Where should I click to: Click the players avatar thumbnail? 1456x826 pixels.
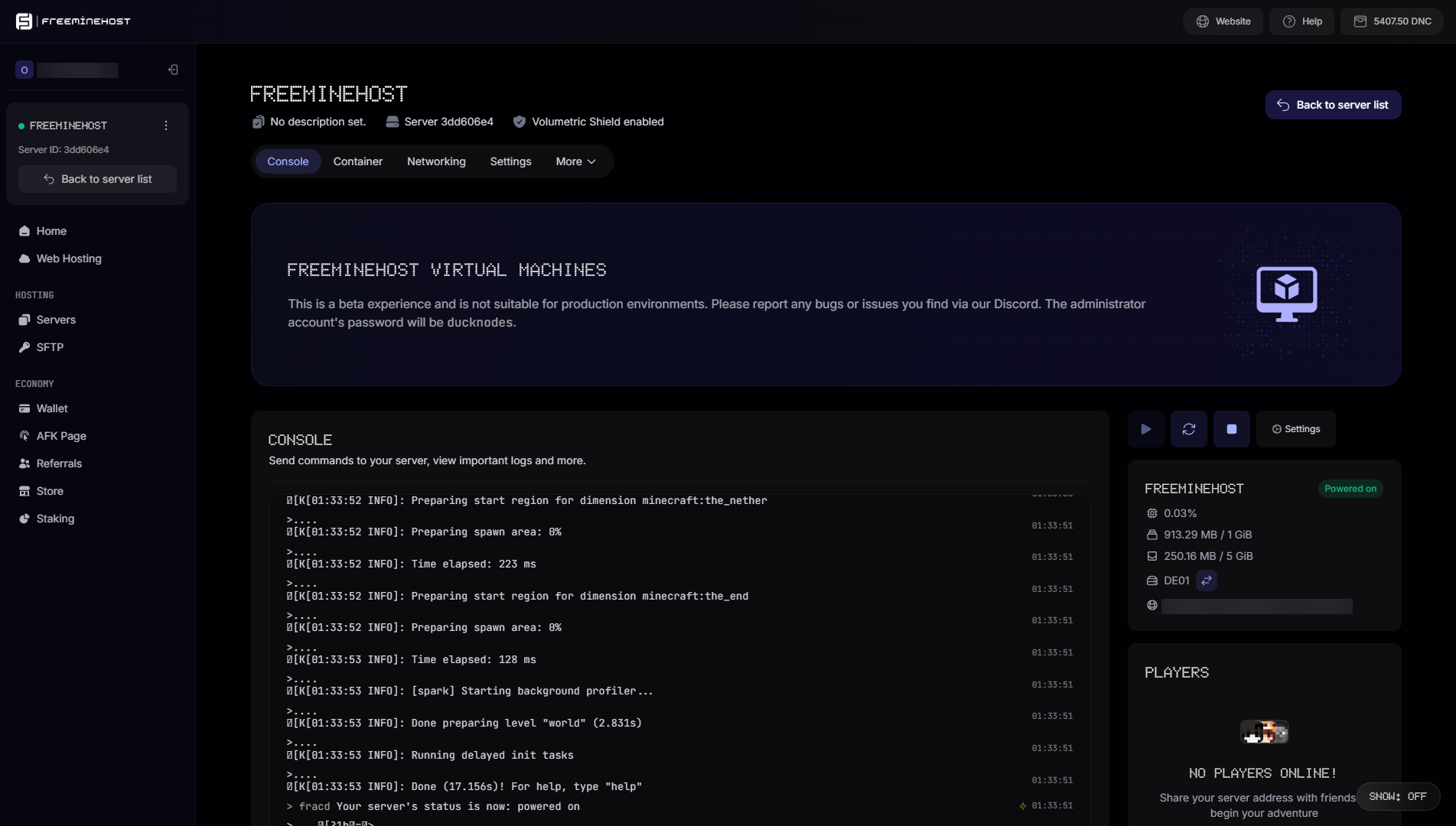1264,732
